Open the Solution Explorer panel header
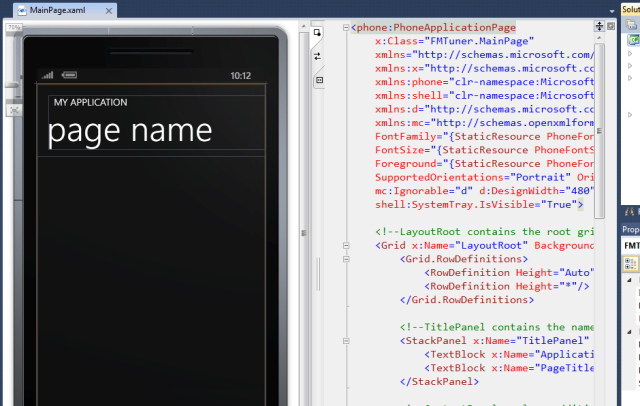640x406 pixels. point(630,9)
